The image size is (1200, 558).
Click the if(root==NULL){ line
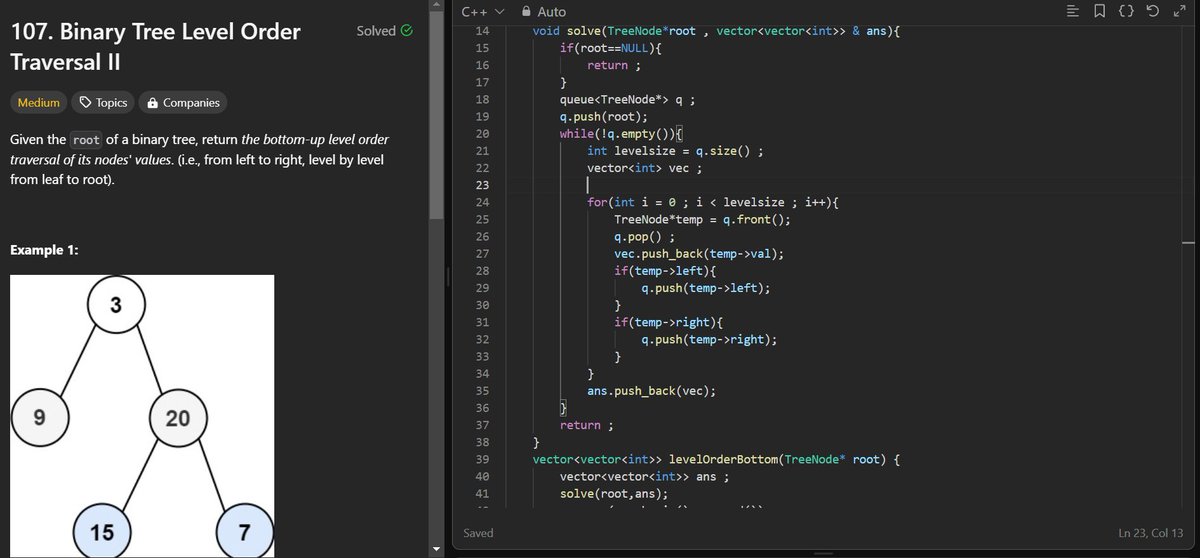[x=609, y=48]
